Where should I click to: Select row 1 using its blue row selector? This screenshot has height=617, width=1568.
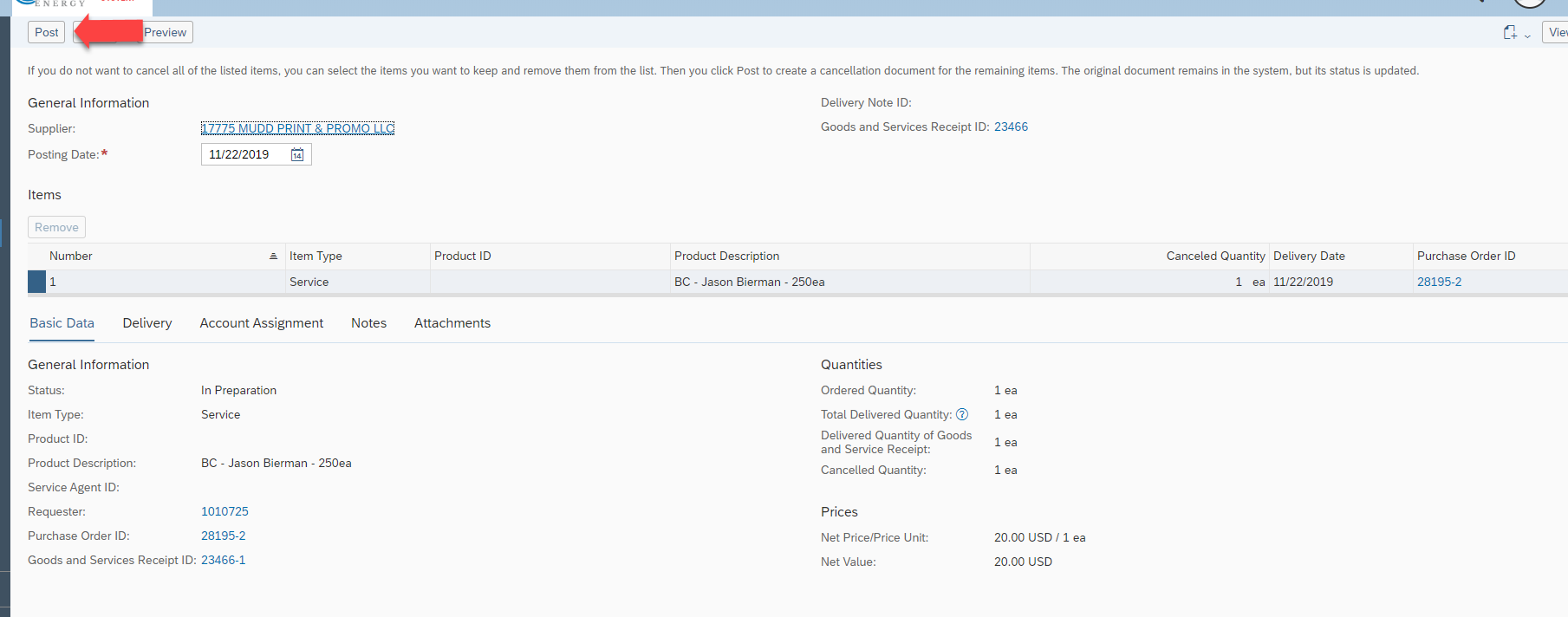[36, 282]
